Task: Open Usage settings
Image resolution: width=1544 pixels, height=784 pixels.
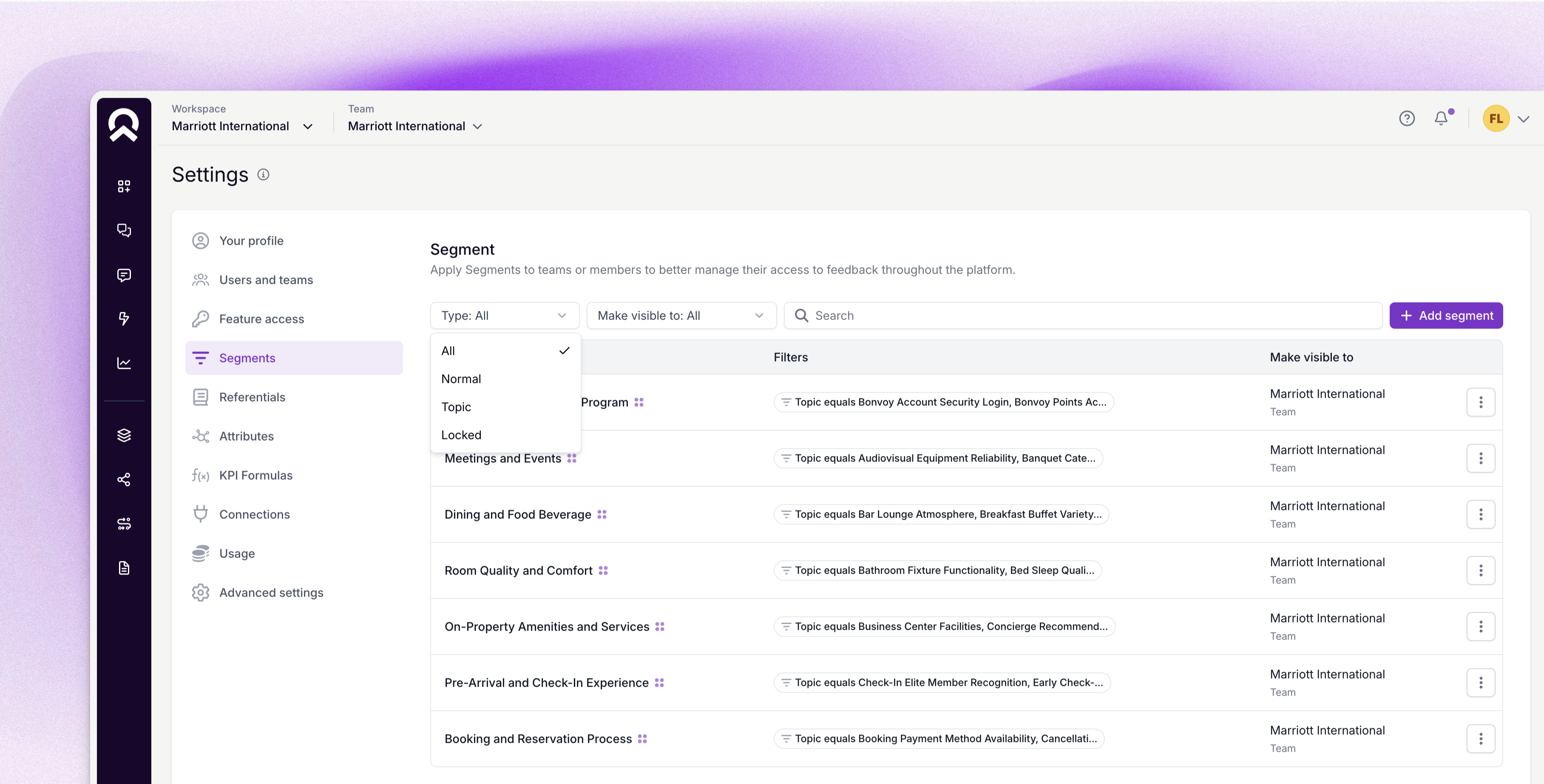Action: click(x=294, y=553)
